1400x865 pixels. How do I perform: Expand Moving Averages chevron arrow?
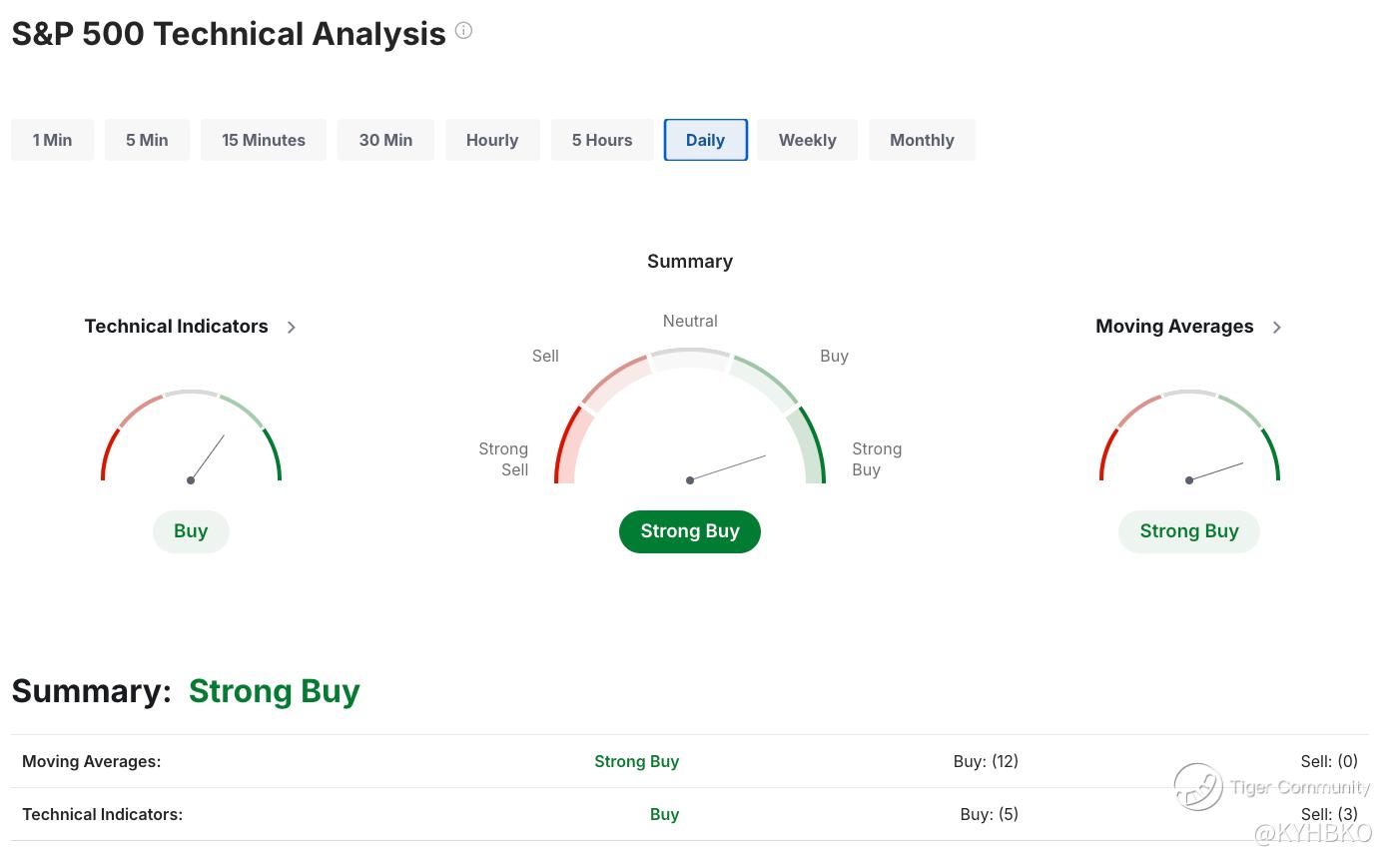point(1277,328)
